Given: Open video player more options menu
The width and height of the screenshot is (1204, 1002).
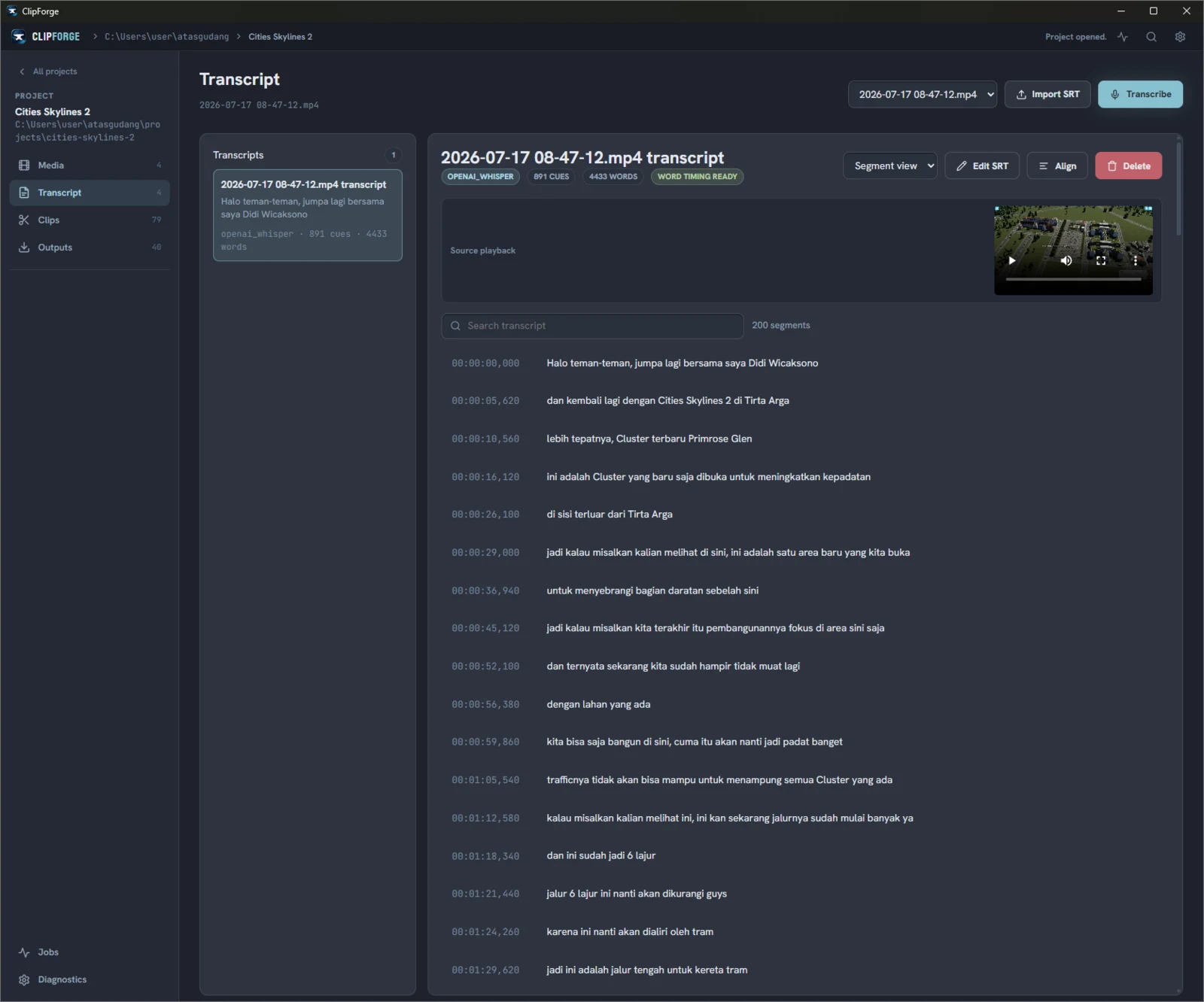Looking at the screenshot, I should click(1136, 260).
